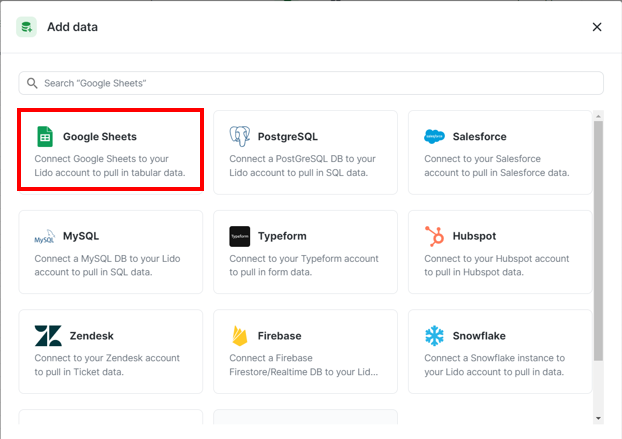Click the scrollbar up arrow
622x439 pixels.
(x=598, y=116)
